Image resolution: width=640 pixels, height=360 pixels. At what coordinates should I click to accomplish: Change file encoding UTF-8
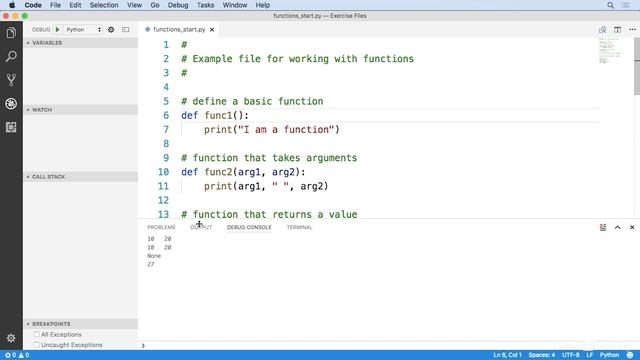point(571,355)
